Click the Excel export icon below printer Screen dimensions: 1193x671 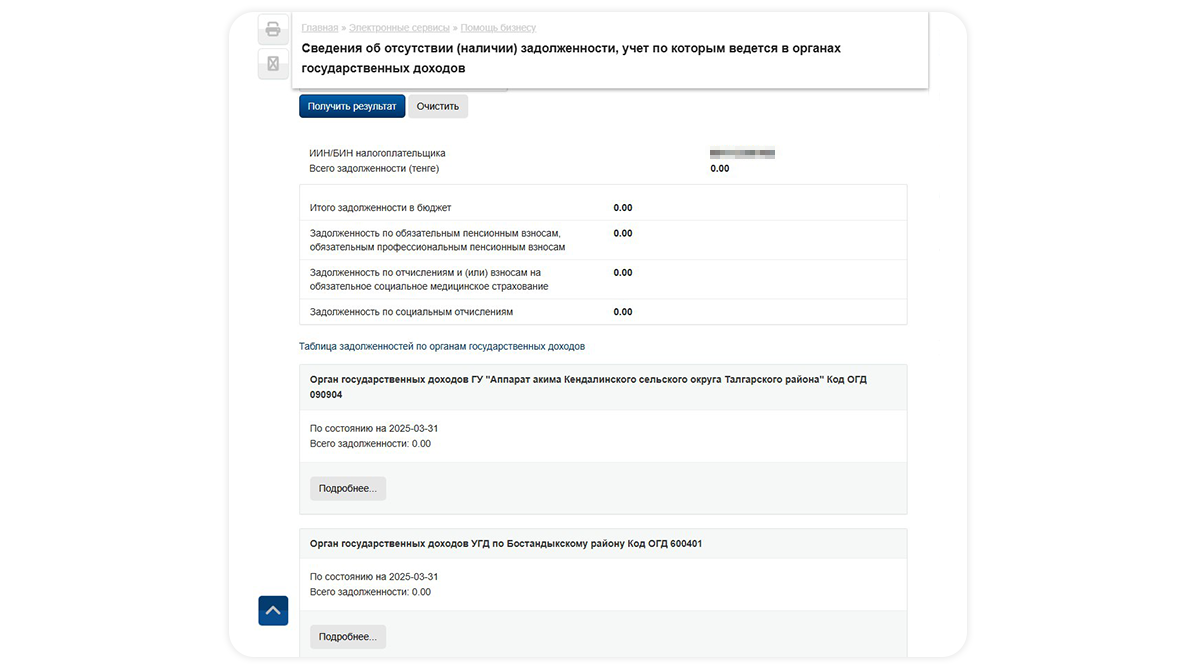[273, 64]
